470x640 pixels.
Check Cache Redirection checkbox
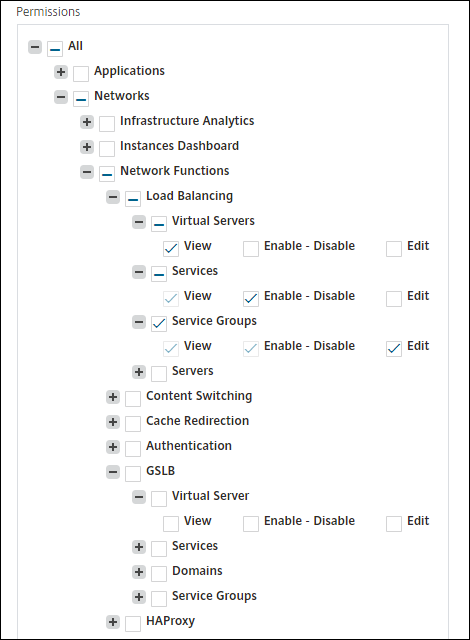[133, 424]
